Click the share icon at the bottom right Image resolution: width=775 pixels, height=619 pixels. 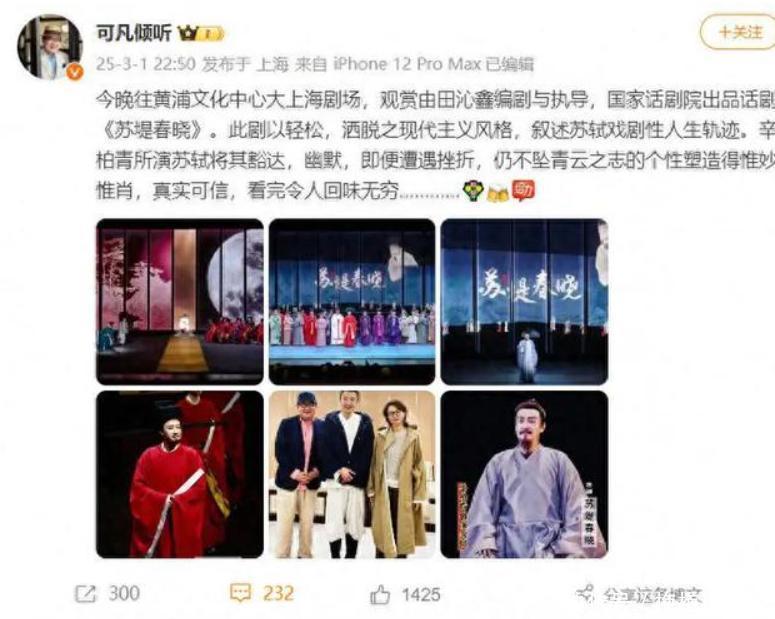585,593
